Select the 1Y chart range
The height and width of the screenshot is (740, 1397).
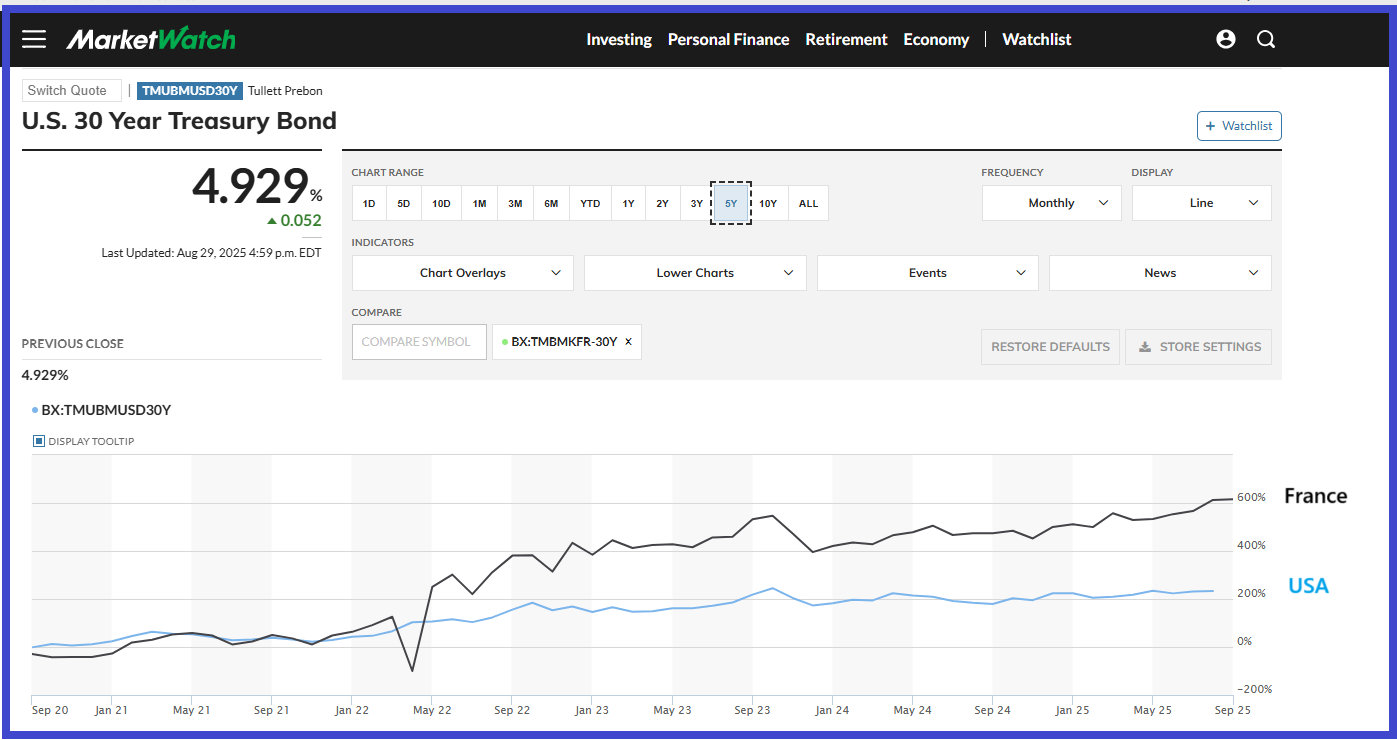tap(628, 203)
